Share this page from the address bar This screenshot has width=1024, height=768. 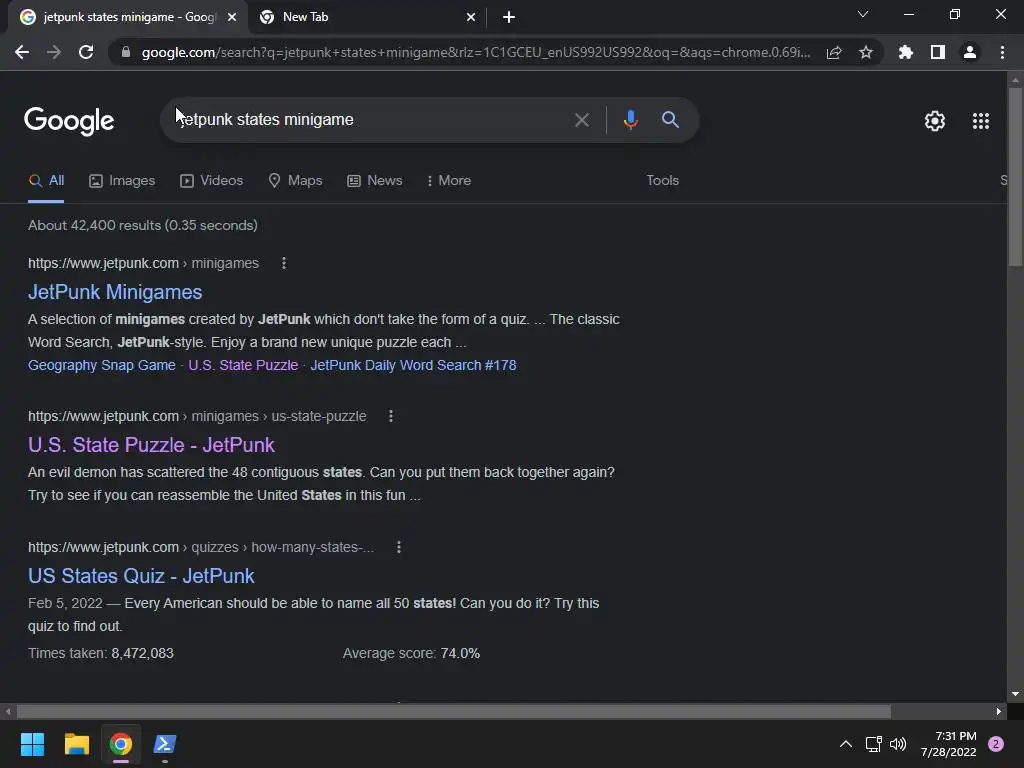tap(834, 52)
